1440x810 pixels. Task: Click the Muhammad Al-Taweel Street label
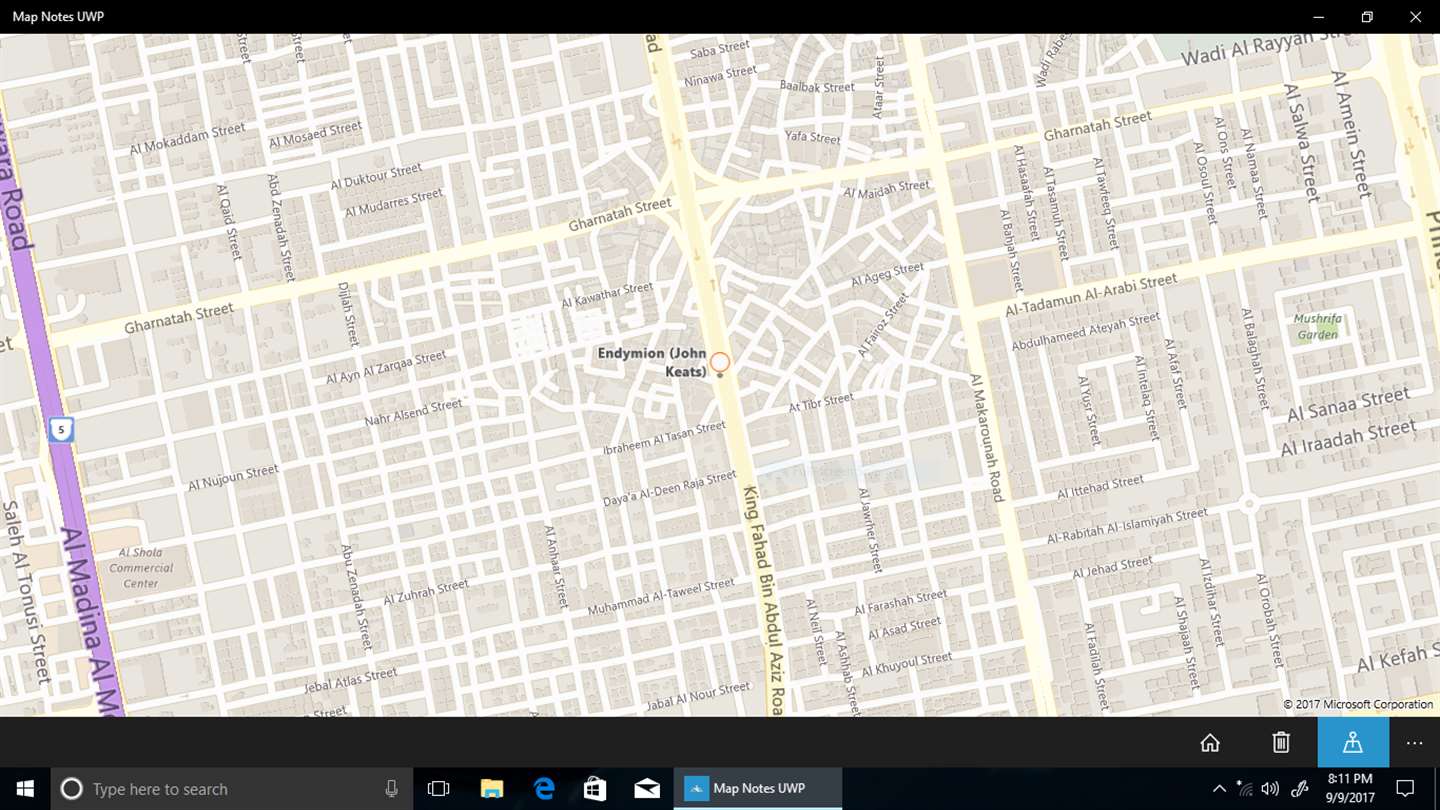(x=661, y=596)
